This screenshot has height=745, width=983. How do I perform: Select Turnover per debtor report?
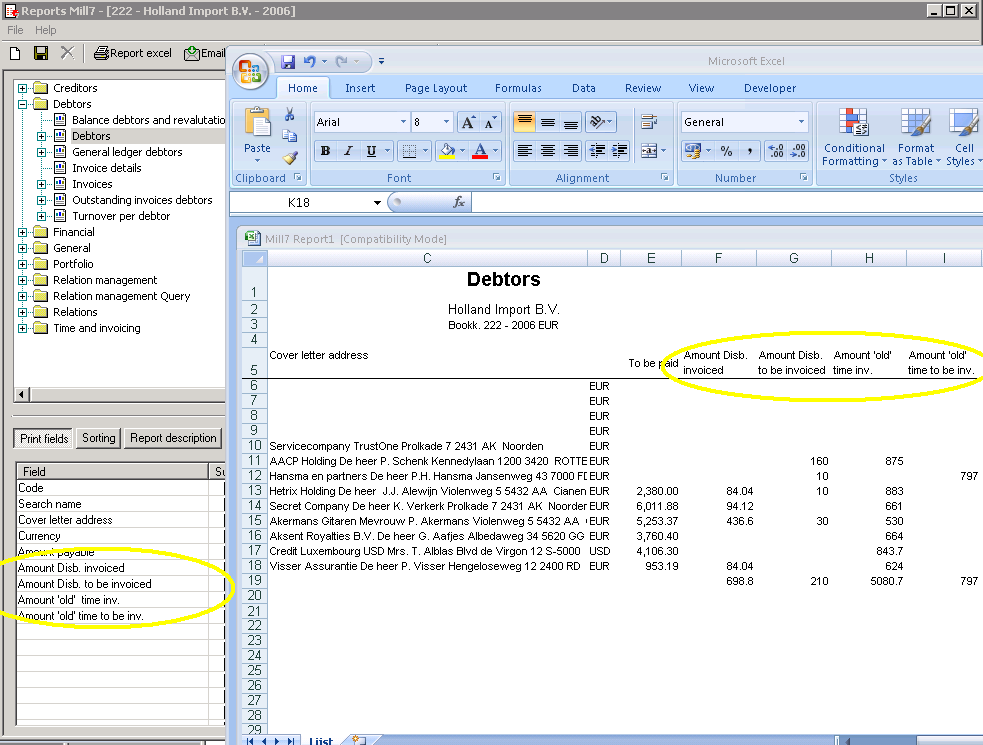(x=121, y=216)
